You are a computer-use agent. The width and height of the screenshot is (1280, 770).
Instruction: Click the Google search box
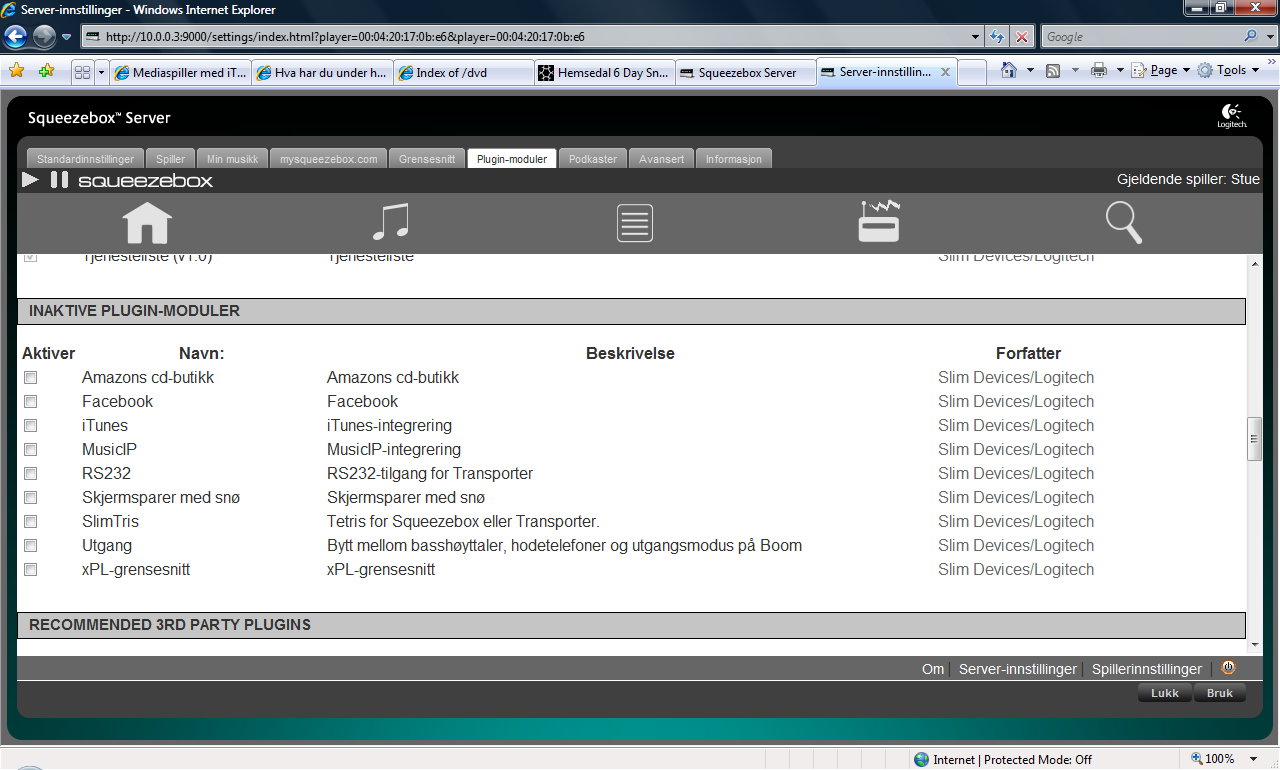click(1140, 37)
